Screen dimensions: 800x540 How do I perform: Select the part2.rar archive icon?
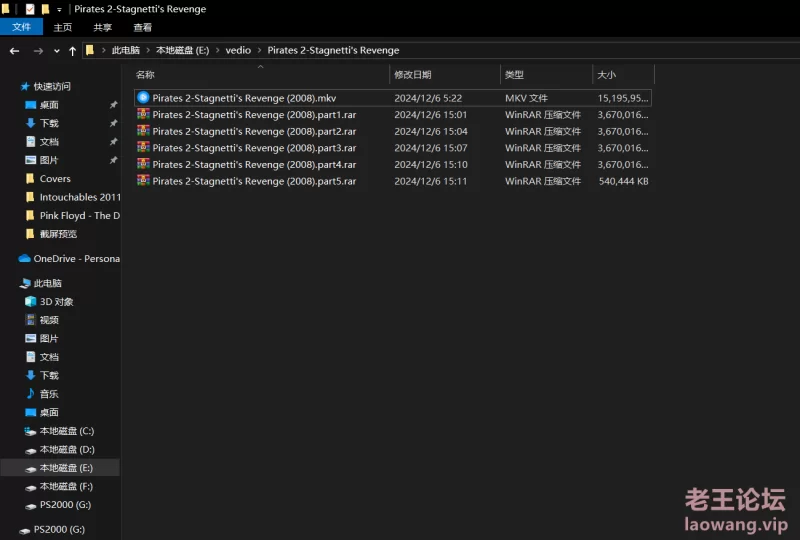click(143, 131)
